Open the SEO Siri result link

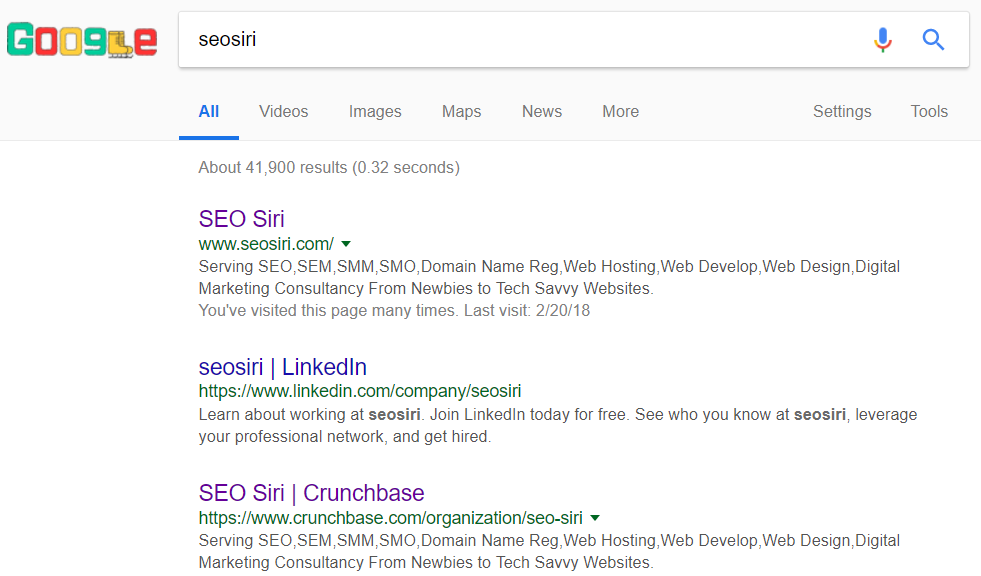[242, 219]
